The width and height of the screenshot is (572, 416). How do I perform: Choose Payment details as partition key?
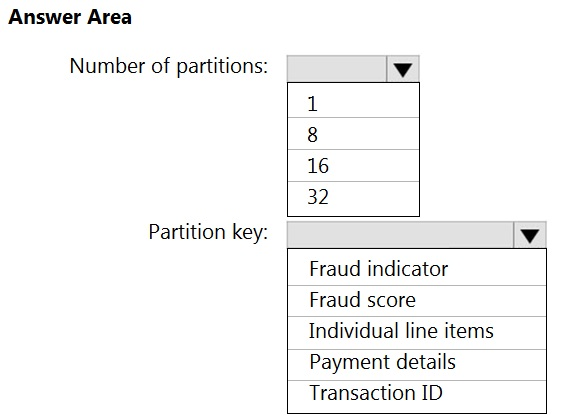tap(417, 365)
